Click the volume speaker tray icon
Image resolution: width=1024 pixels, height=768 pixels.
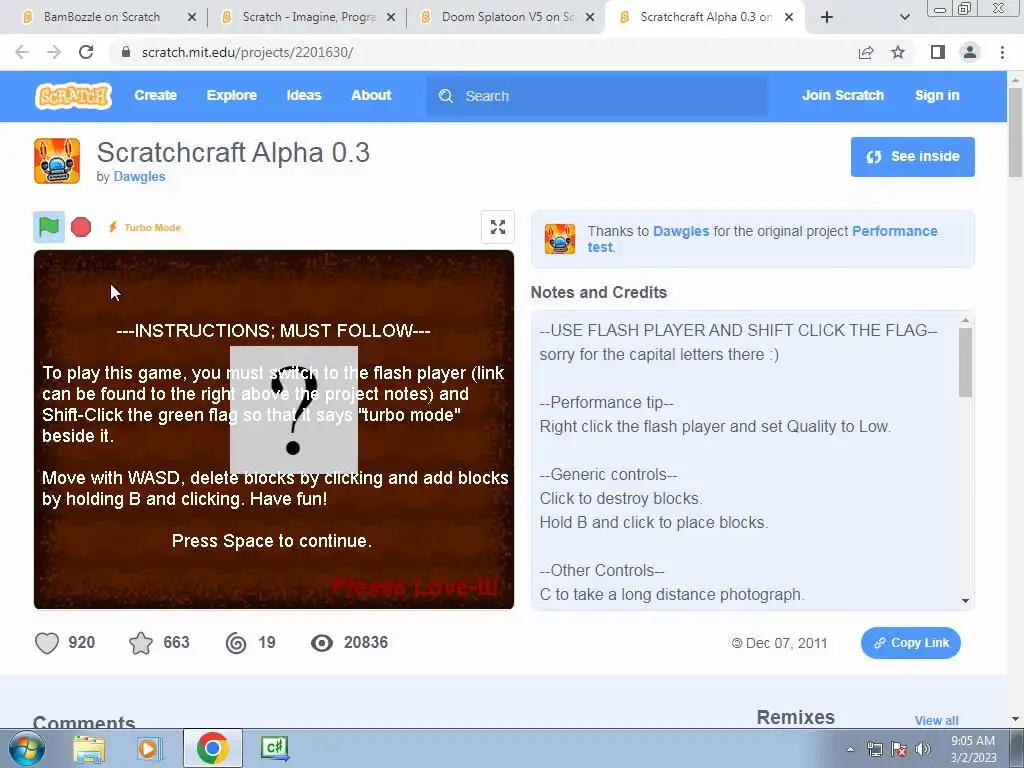pos(923,749)
